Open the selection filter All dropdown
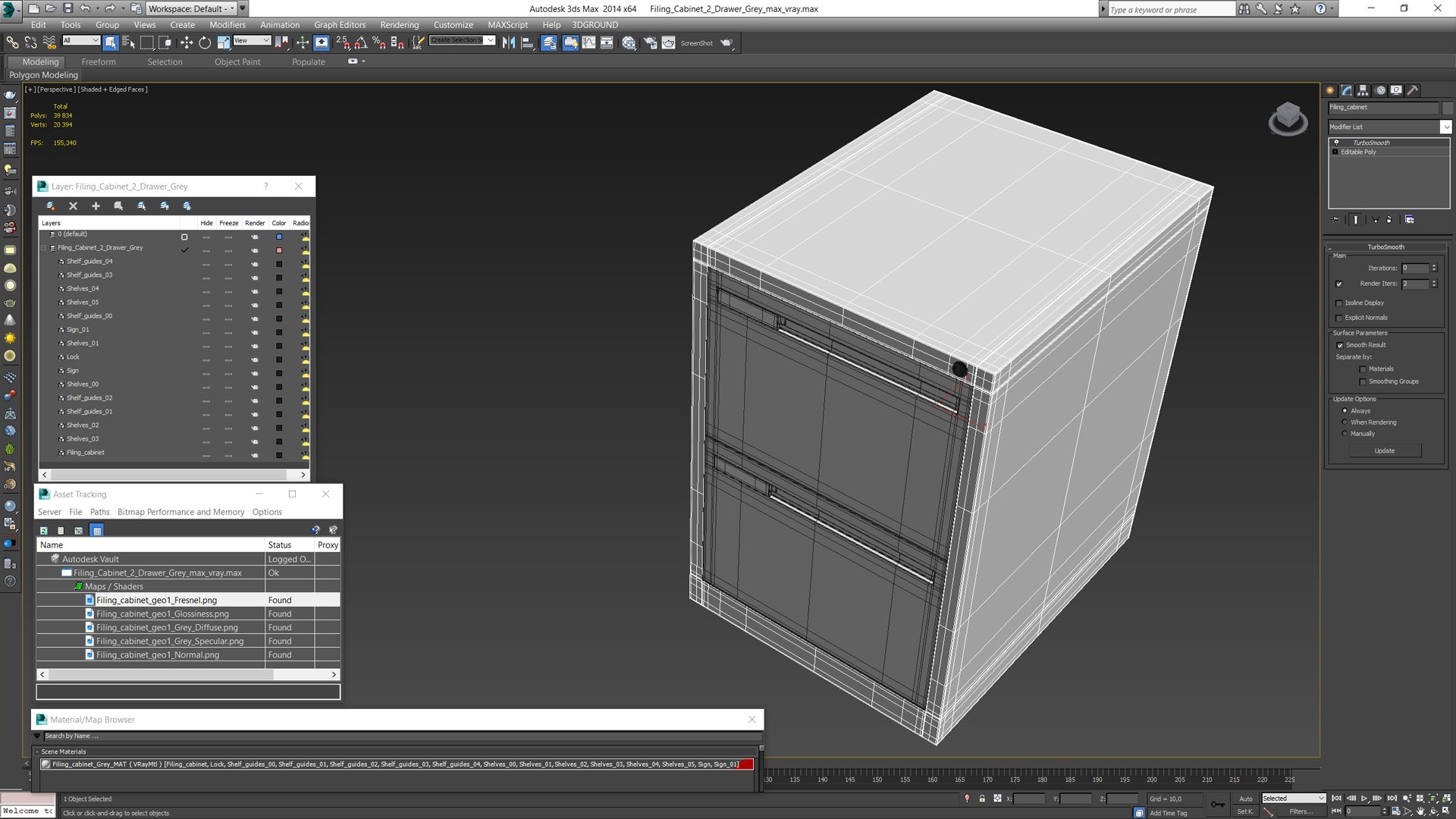1456x819 pixels. click(81, 40)
